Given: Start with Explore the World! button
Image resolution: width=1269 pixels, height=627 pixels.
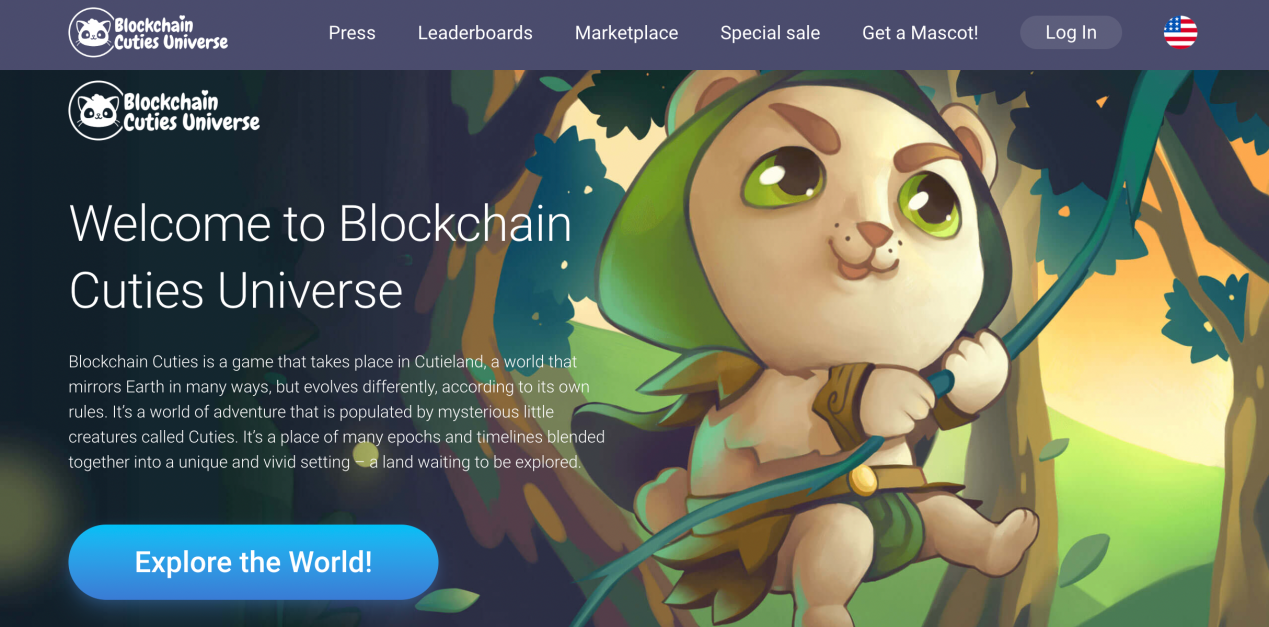Looking at the screenshot, I should point(253,562).
